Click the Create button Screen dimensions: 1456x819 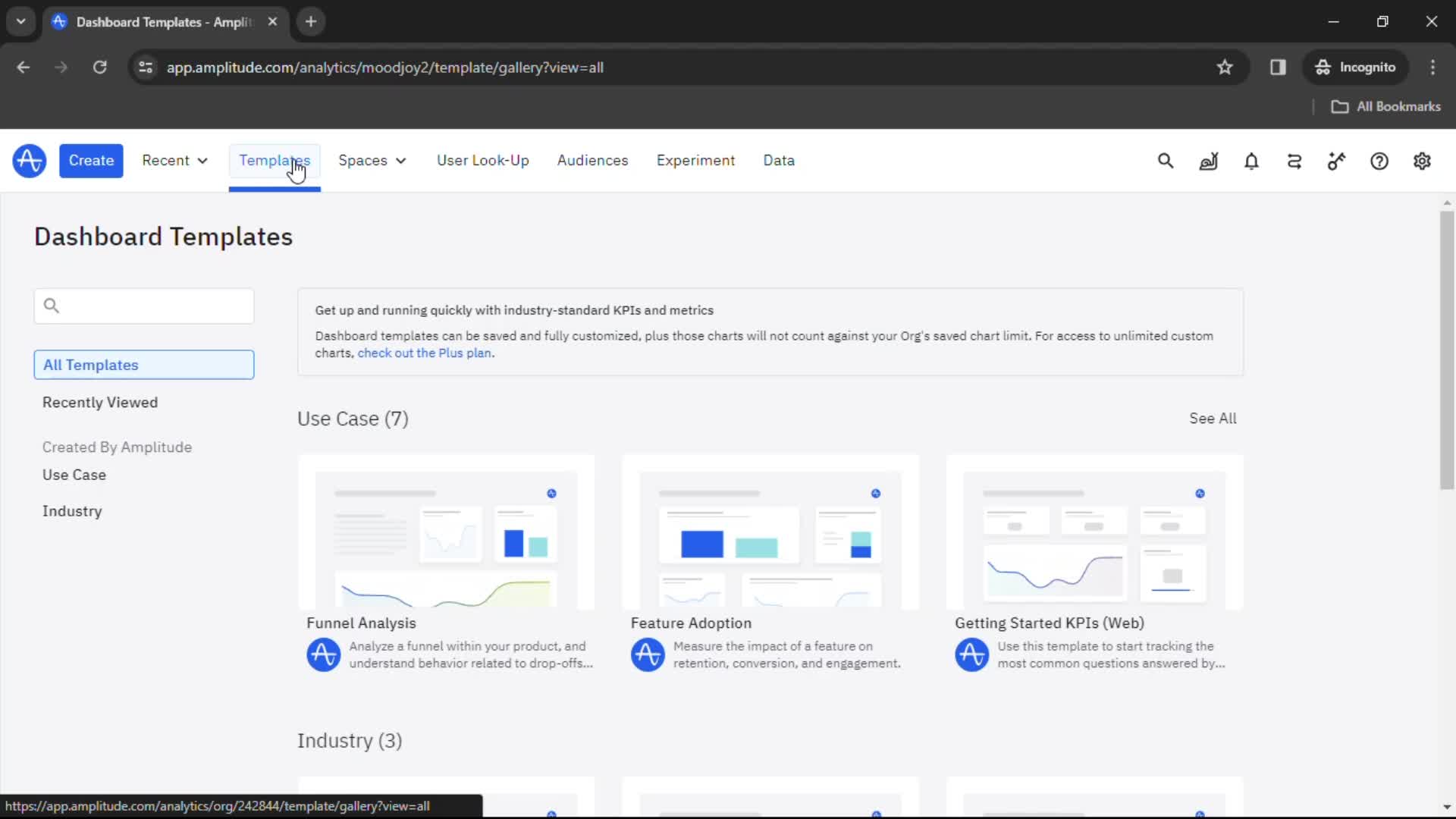tap(91, 161)
